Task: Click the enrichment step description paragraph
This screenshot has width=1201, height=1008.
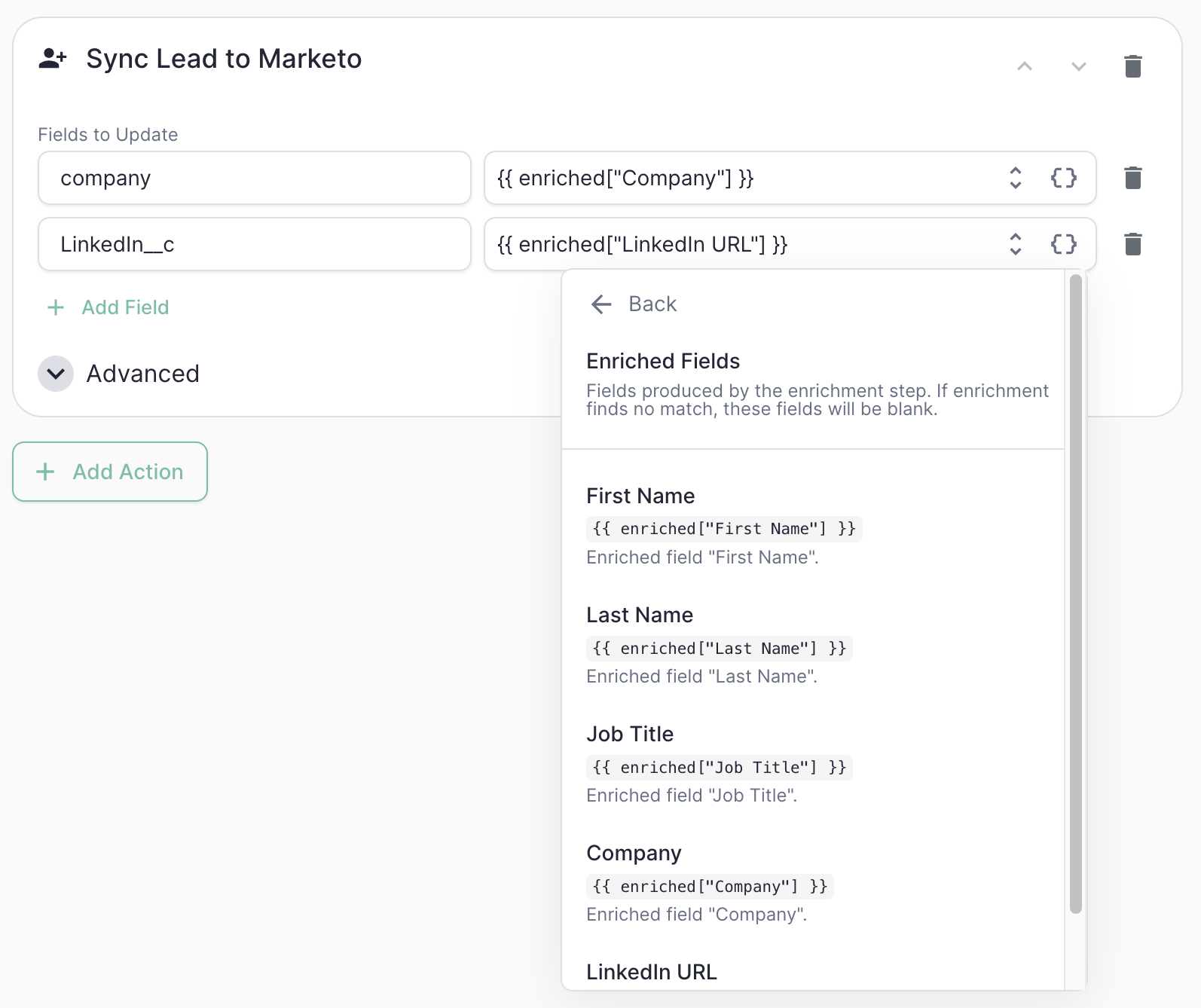Action: [817, 400]
